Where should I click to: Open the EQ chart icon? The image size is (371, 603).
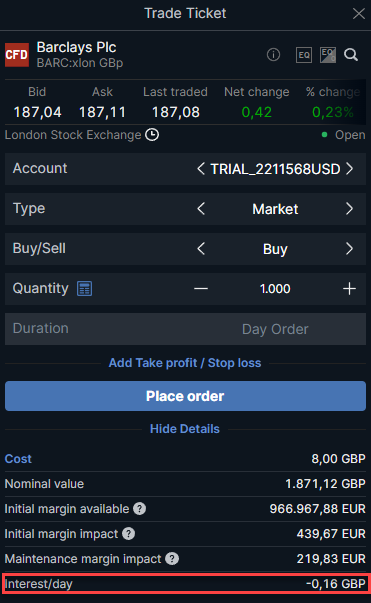coord(328,55)
